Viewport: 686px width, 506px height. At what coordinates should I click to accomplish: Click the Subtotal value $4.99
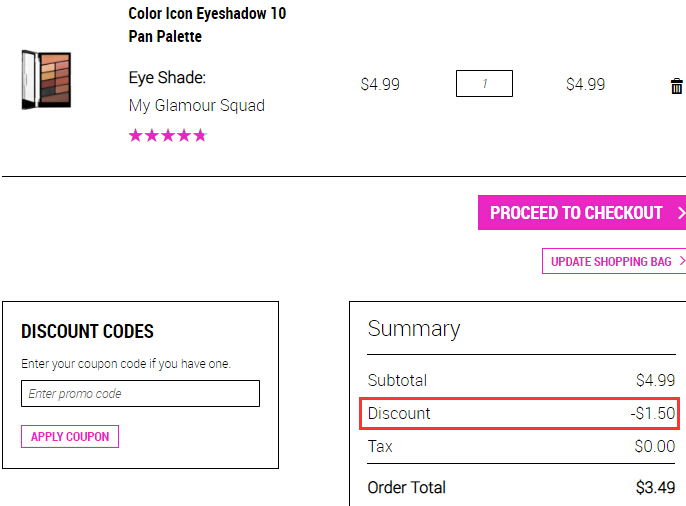[655, 380]
